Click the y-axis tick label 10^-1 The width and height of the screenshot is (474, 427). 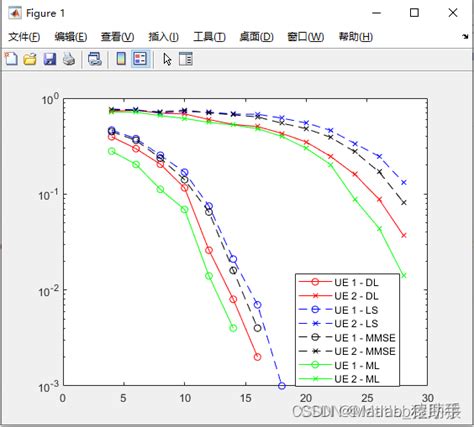pyautogui.click(x=48, y=194)
